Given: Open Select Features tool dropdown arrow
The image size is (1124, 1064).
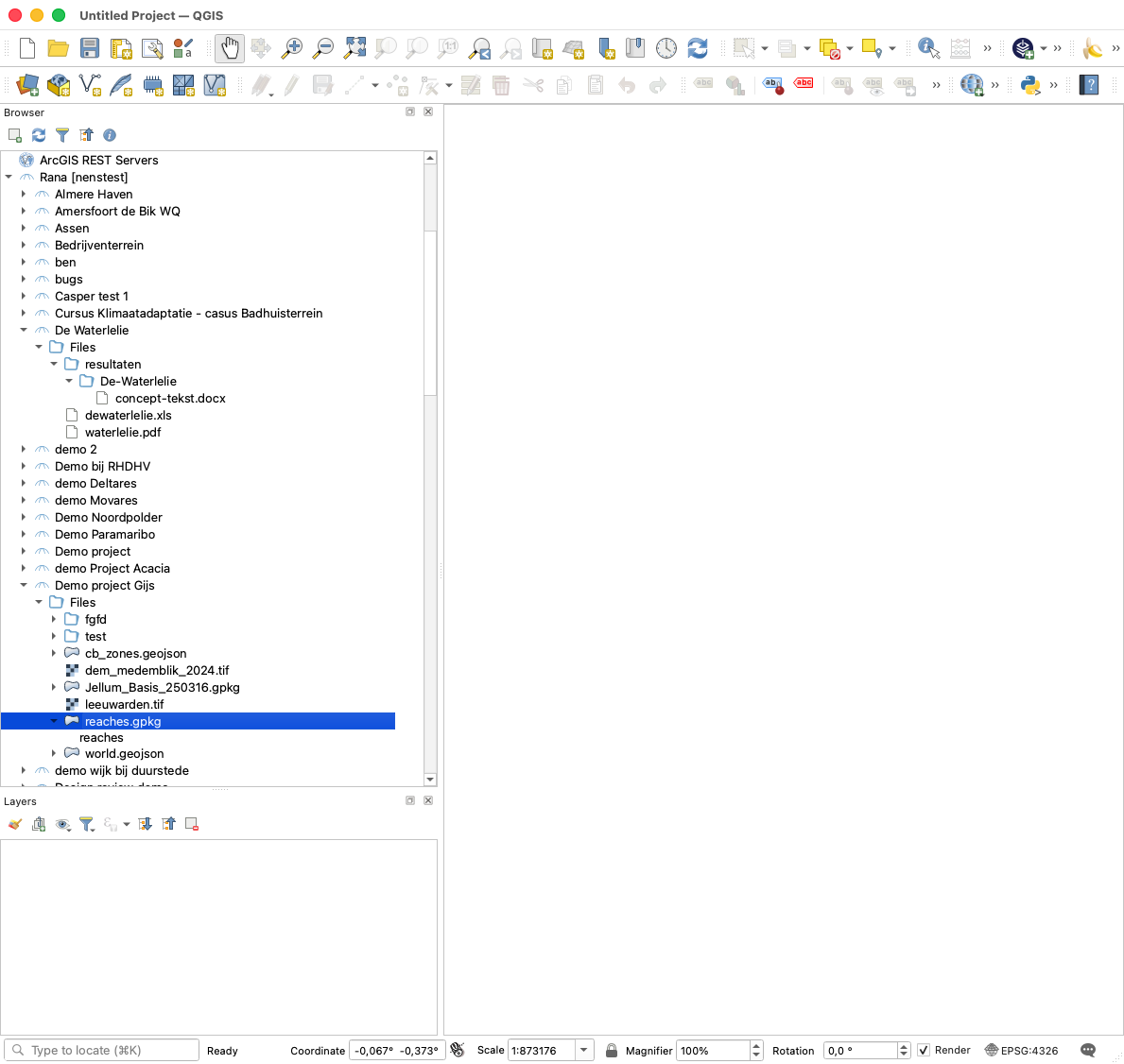Looking at the screenshot, I should click(765, 49).
